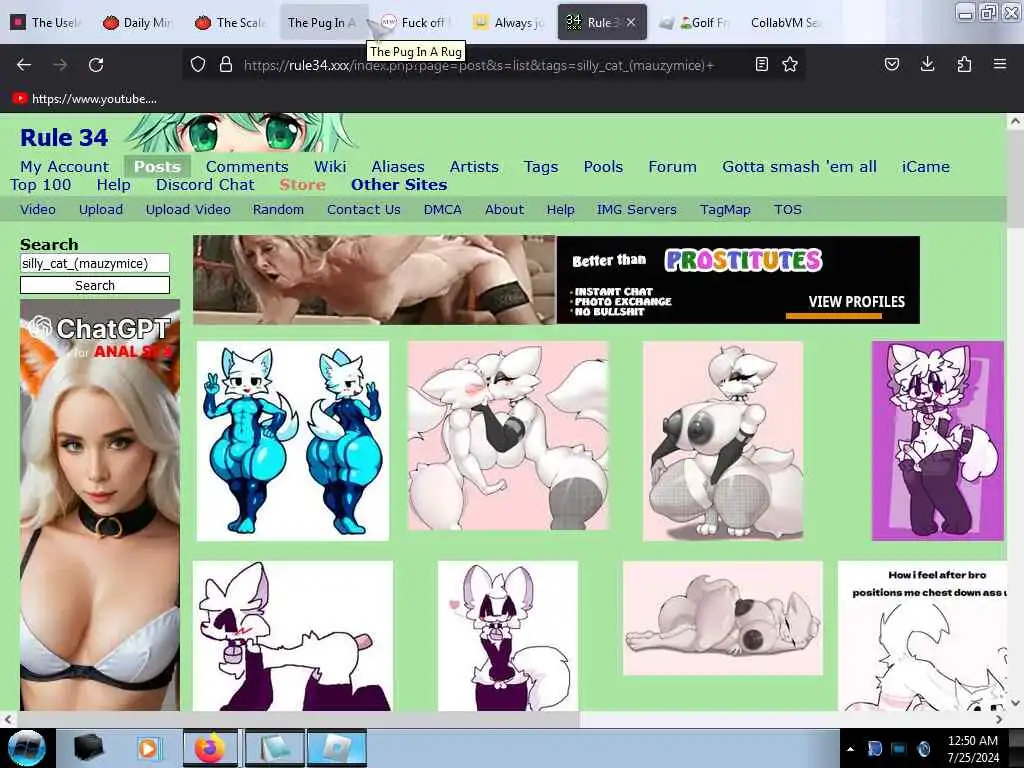Viewport: 1024px width, 768px height.
Task: Open the Wiki link
Action: click(330, 167)
